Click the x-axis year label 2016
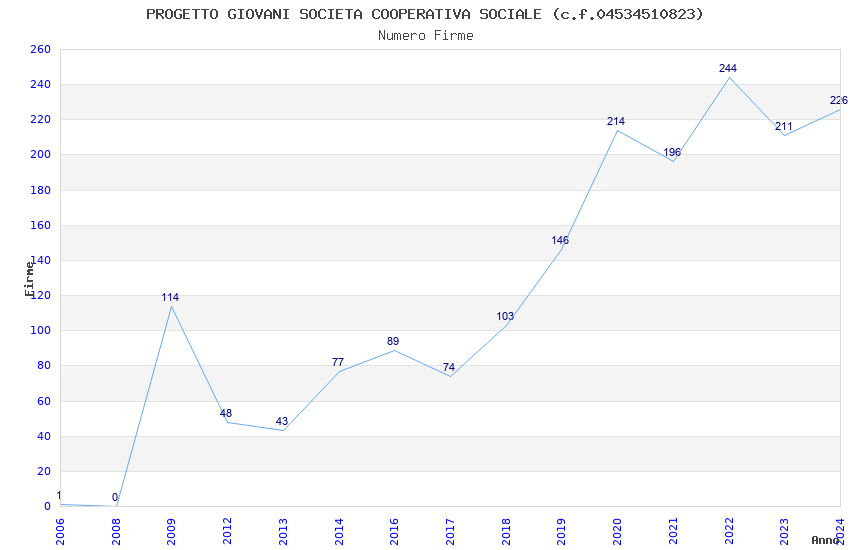Screen dimensions: 850x550 point(395,531)
